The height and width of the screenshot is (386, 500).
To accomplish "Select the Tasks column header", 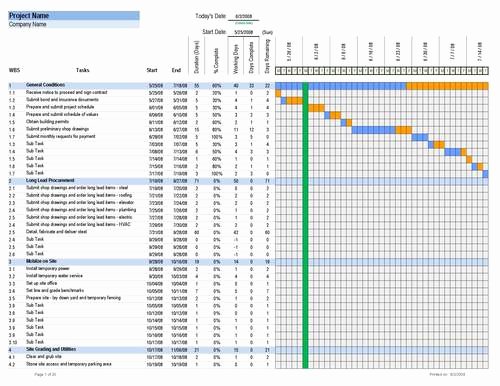I will point(83,70).
